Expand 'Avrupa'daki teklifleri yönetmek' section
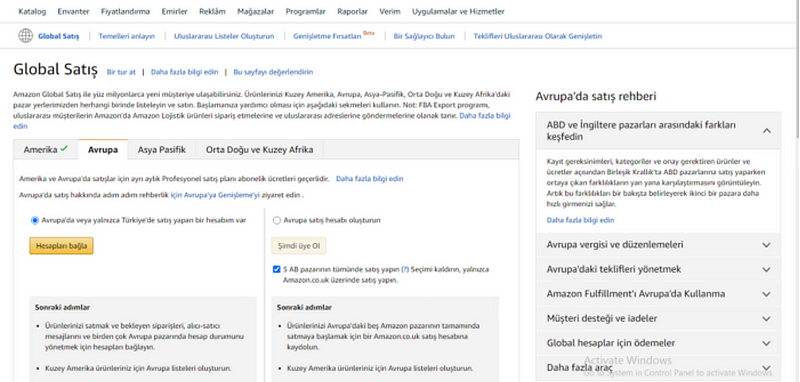The width and height of the screenshot is (800, 382). click(658, 269)
